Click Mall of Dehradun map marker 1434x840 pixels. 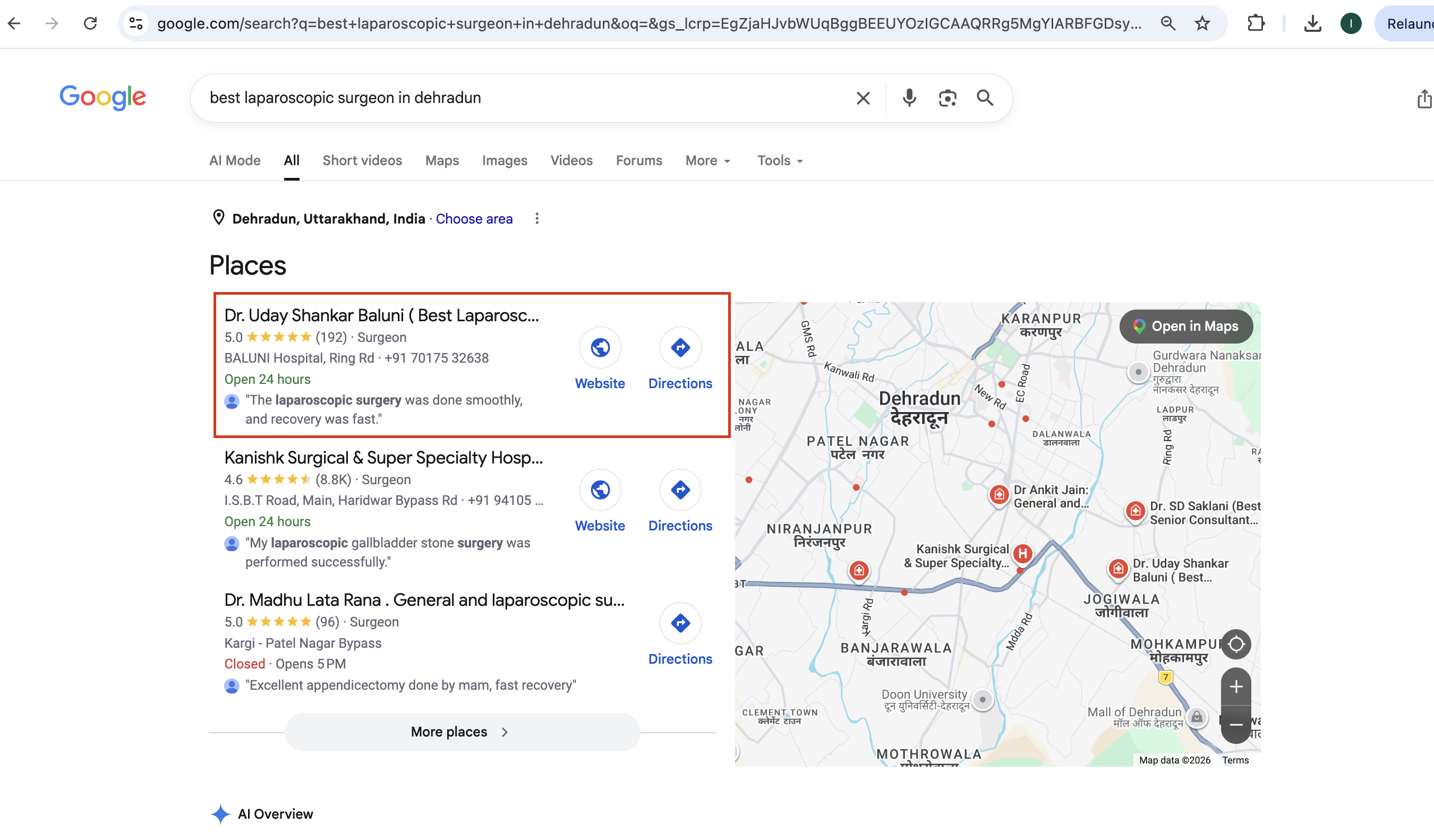coord(1196,717)
